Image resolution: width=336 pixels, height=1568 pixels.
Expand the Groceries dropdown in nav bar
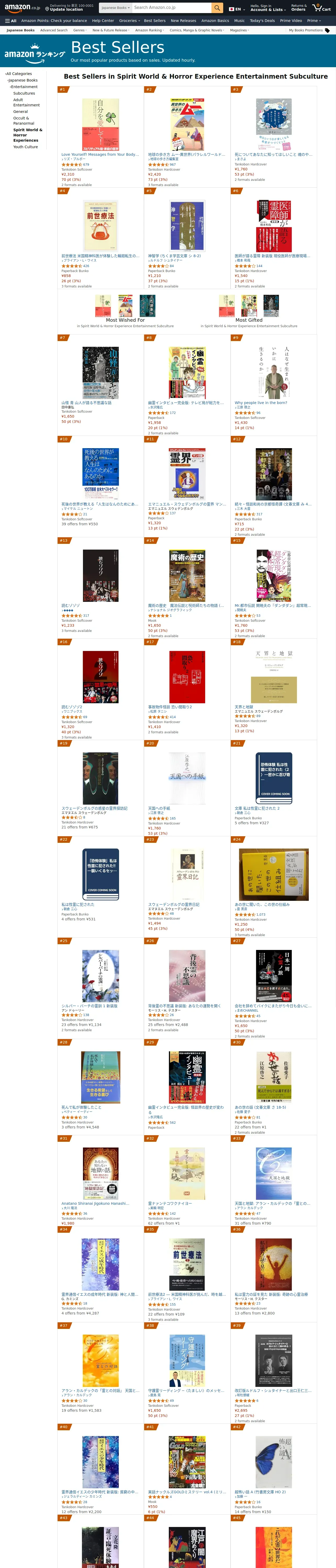point(129,21)
